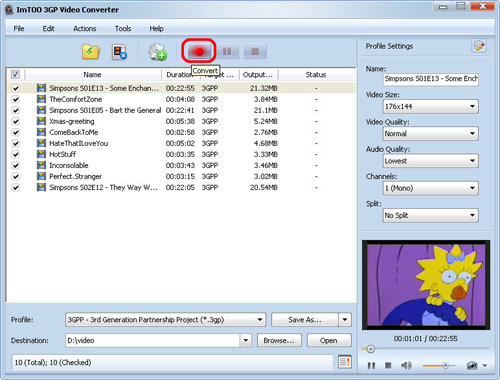Click the toolbar stop conversion button

[255, 51]
